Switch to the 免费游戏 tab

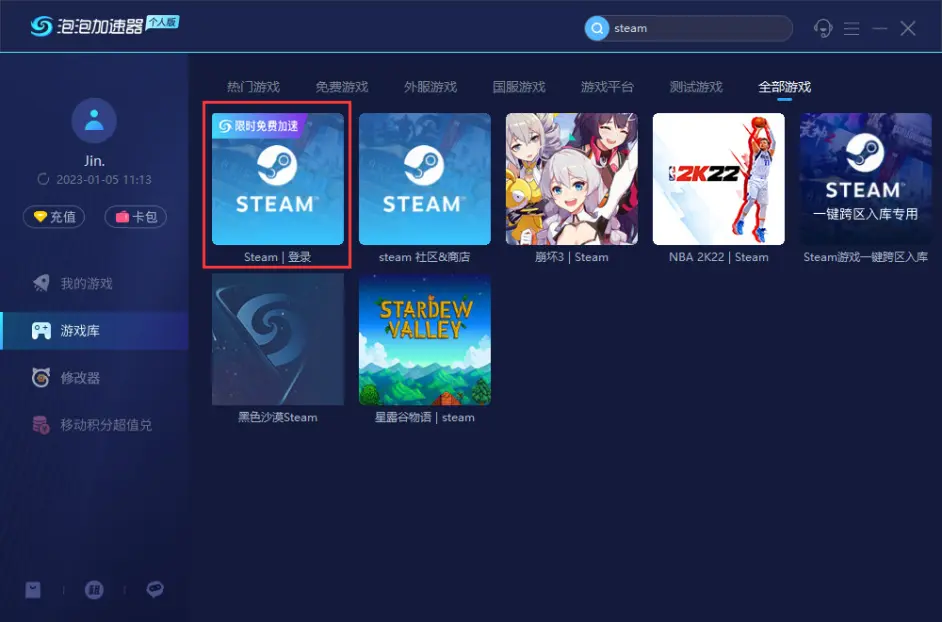[342, 87]
